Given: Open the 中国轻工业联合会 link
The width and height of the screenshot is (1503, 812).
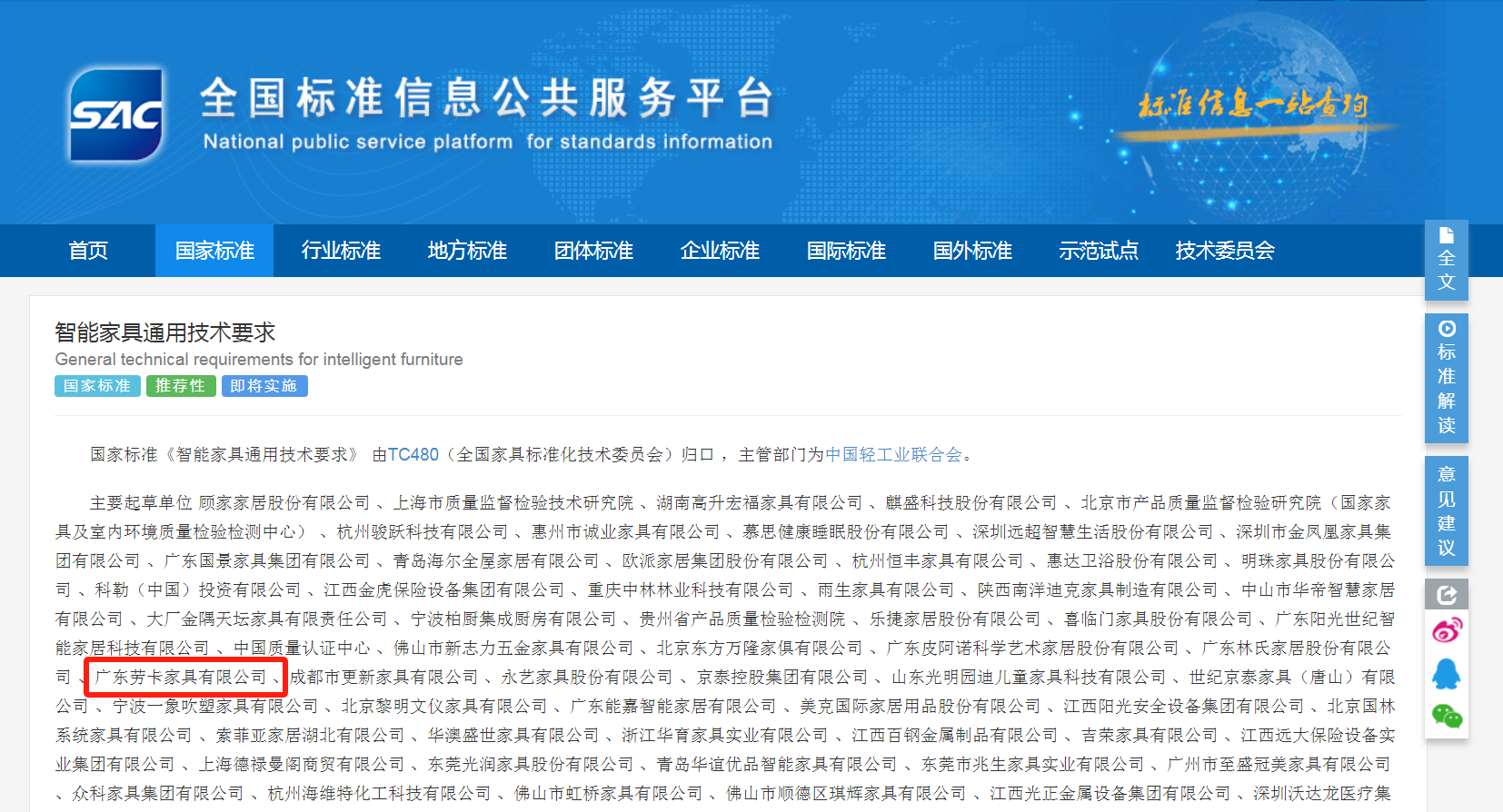Looking at the screenshot, I should click(893, 454).
